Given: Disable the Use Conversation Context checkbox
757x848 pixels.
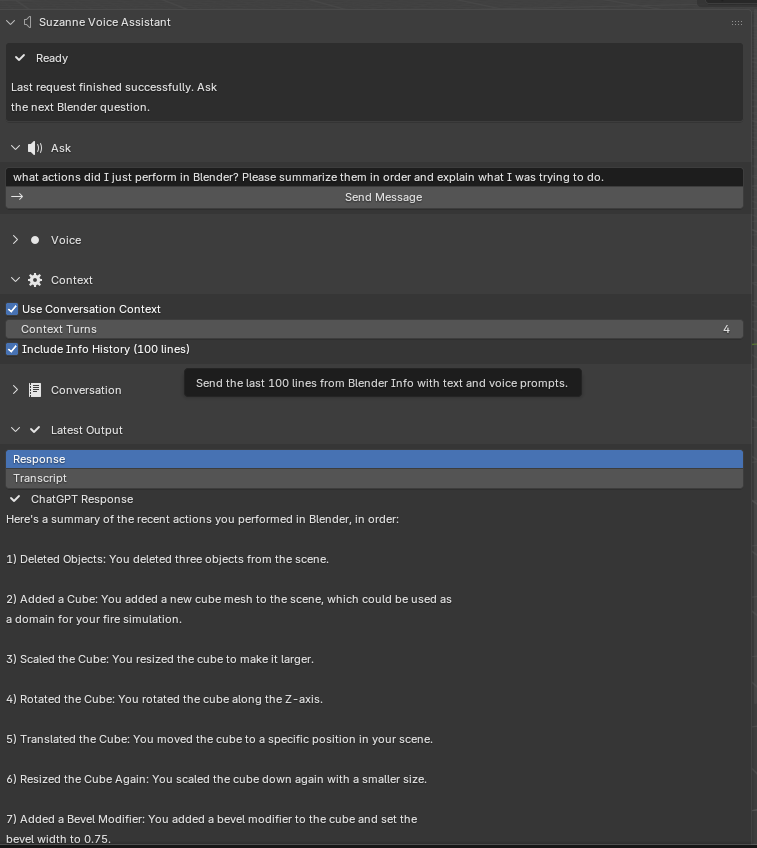Looking at the screenshot, I should tap(13, 309).
